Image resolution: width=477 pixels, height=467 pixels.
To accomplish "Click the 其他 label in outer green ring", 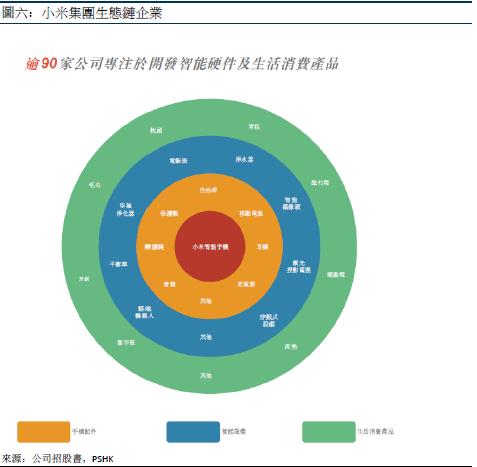I will [x=206, y=376].
